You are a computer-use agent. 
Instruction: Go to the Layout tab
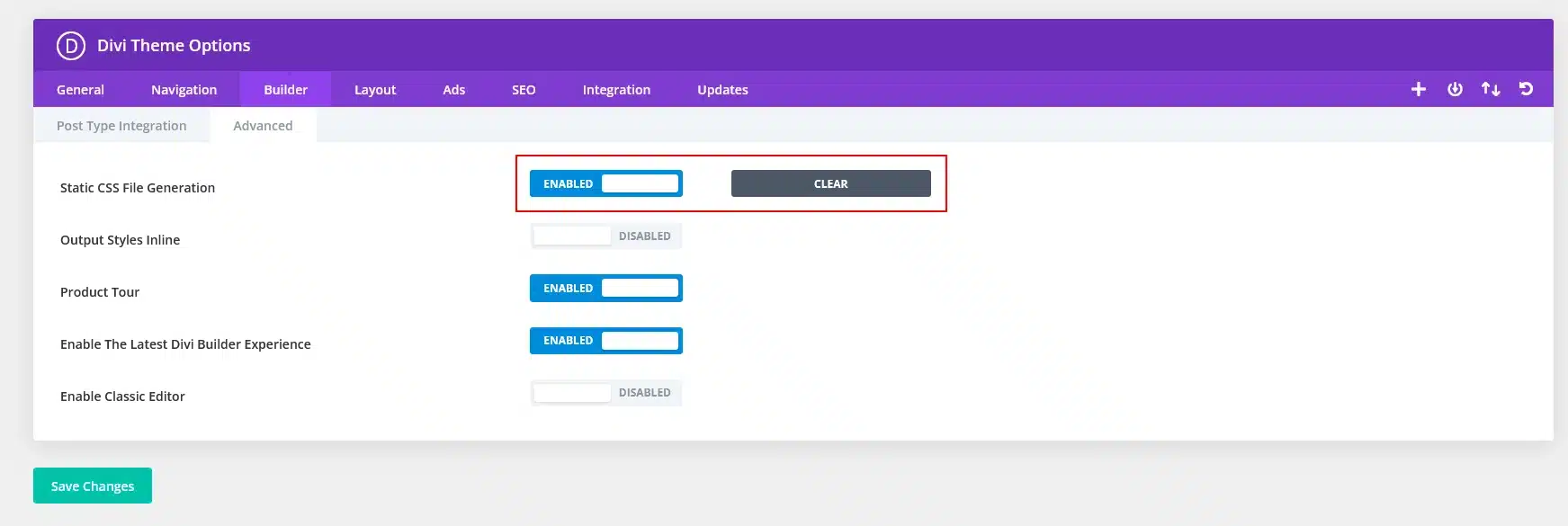coord(375,90)
